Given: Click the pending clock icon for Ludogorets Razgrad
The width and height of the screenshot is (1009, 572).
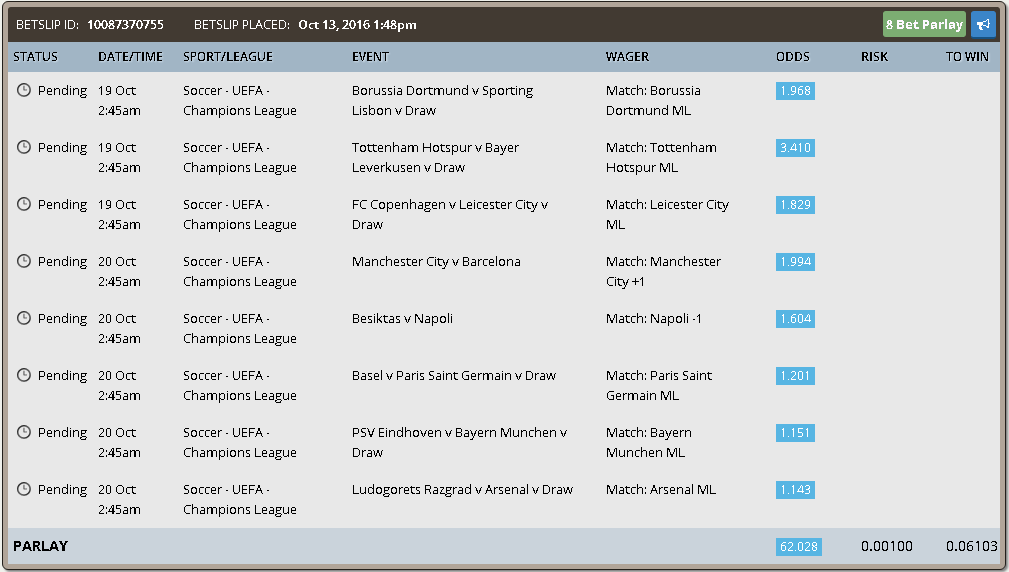Looking at the screenshot, I should (x=24, y=489).
